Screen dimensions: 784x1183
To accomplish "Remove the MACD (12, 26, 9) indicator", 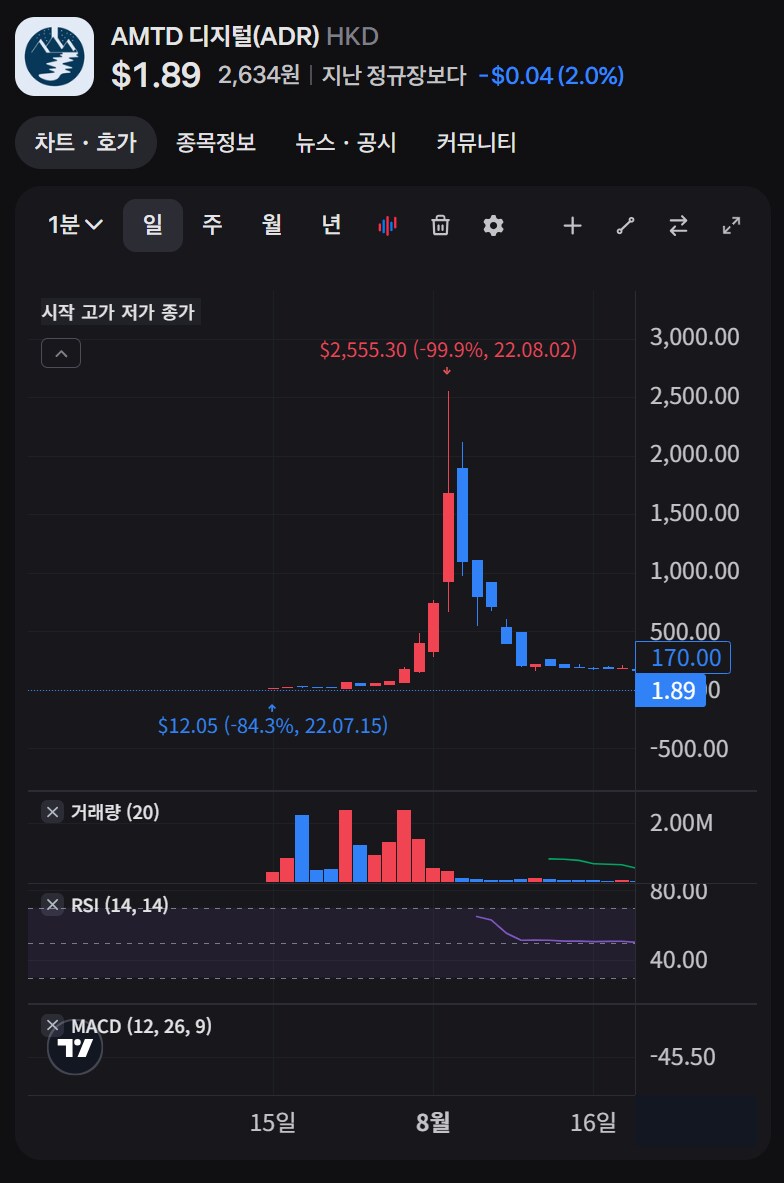I will [x=52, y=1025].
